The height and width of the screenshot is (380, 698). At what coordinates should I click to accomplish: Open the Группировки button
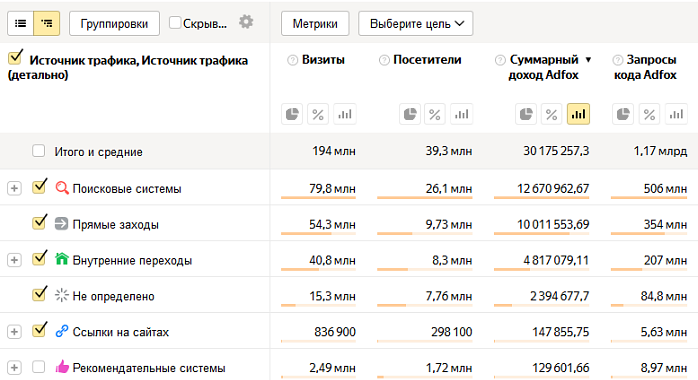coord(114,24)
